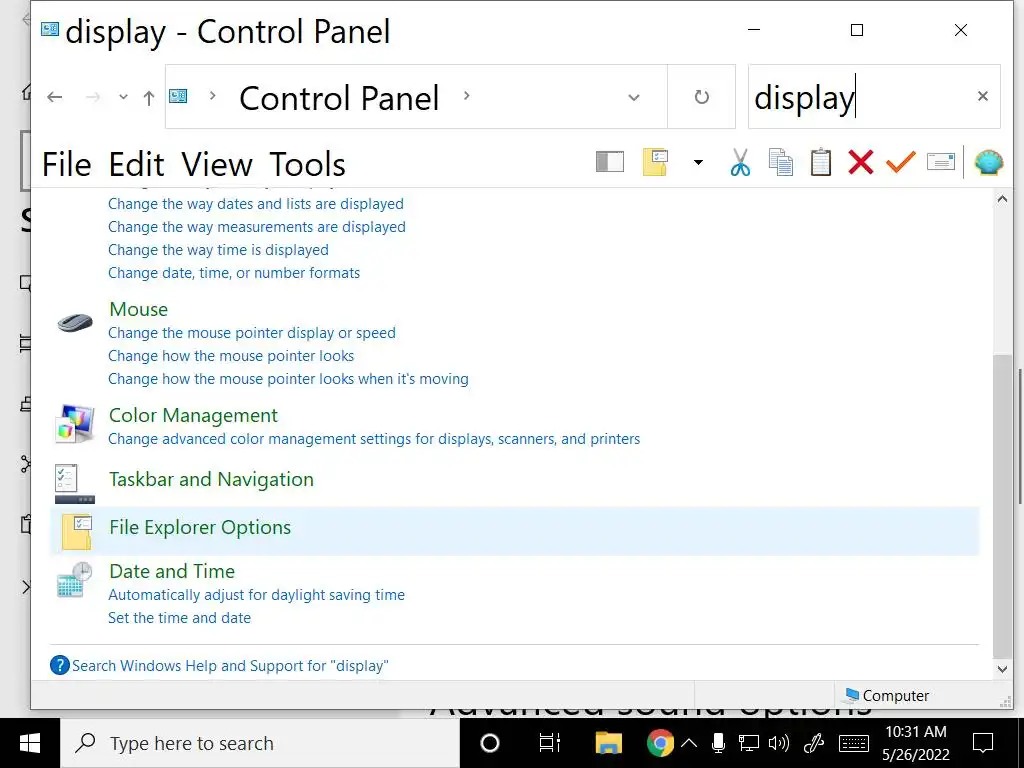Go back with the left arrow button
The width and height of the screenshot is (1024, 768).
tap(55, 97)
